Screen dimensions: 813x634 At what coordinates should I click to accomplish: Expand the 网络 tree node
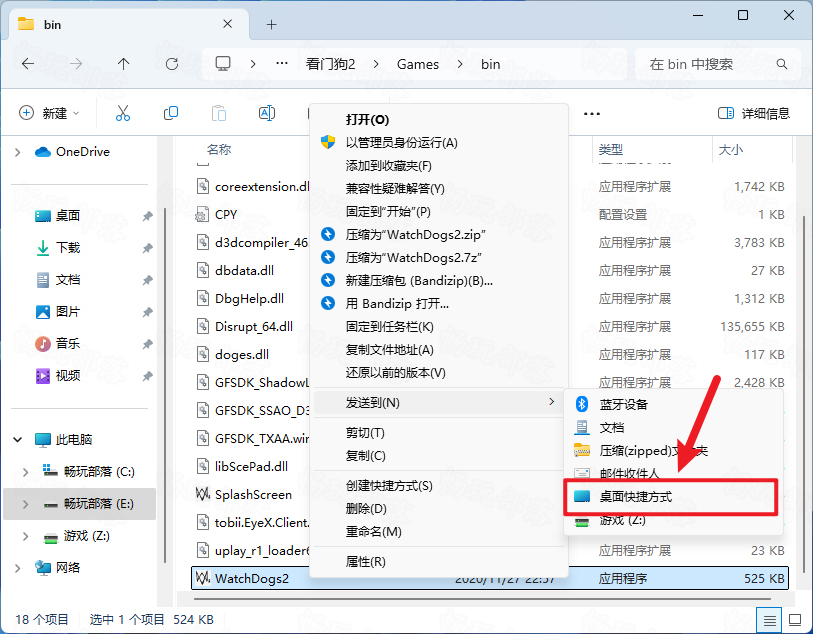(x=18, y=568)
